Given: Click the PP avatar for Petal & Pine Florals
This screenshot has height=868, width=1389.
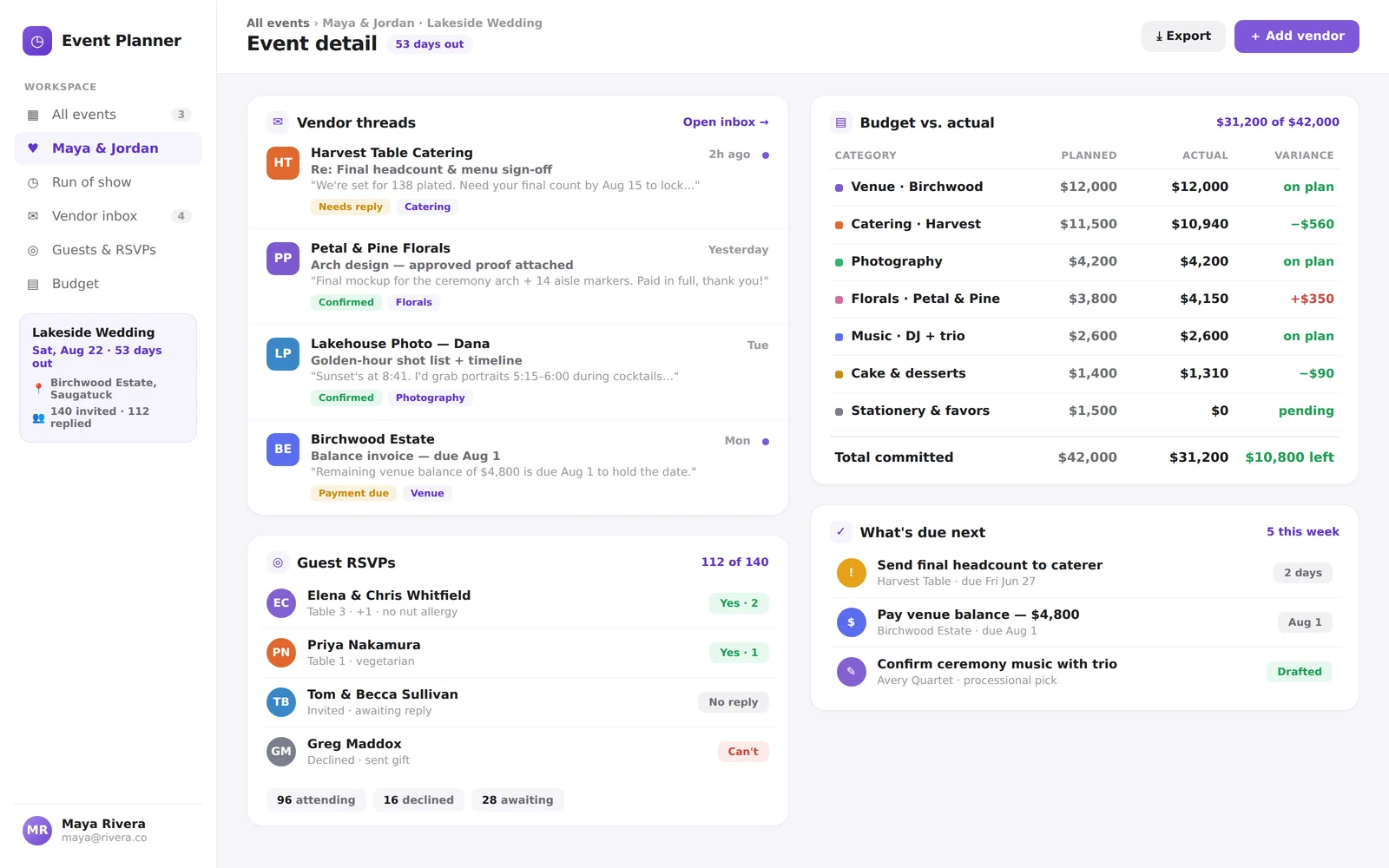Looking at the screenshot, I should coord(283,258).
